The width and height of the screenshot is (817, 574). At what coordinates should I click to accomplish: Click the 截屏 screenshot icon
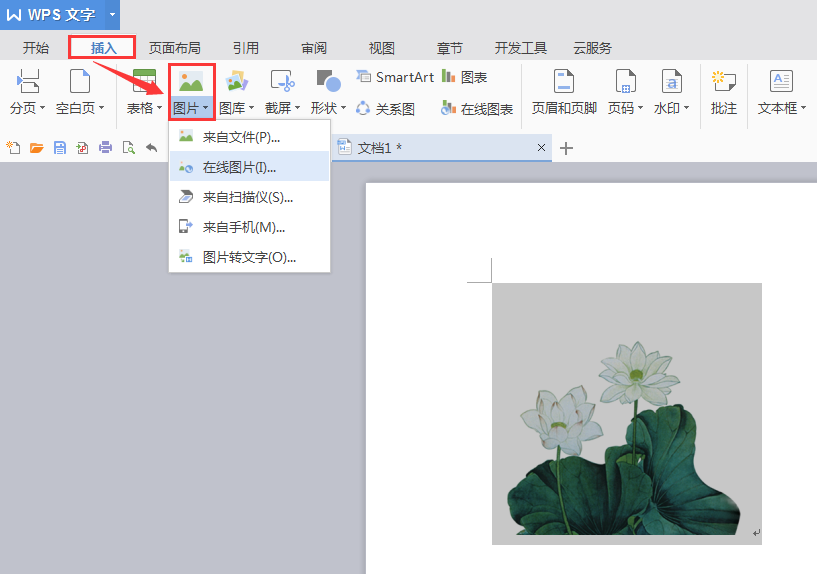coord(282,81)
